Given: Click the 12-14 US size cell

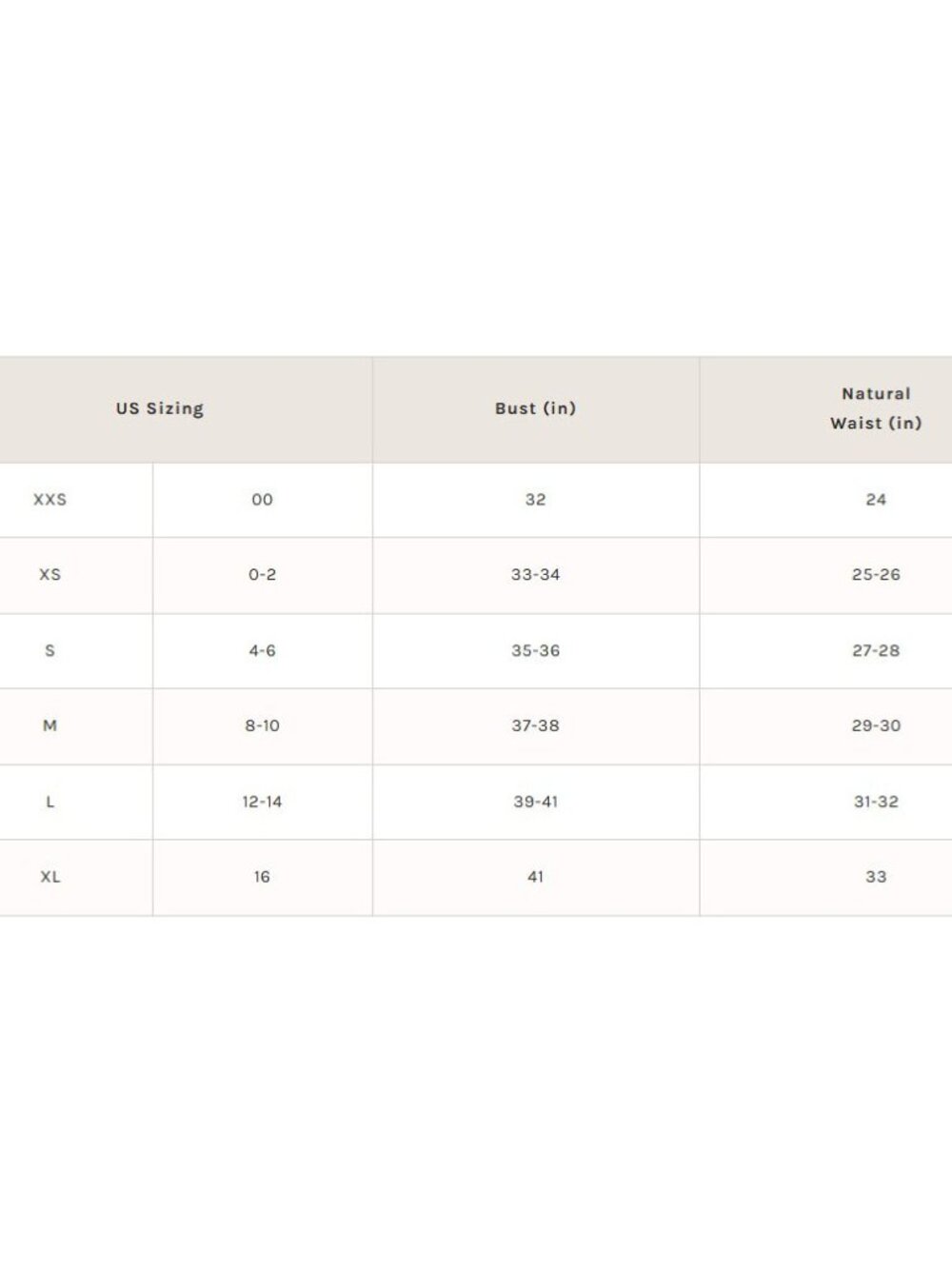Looking at the screenshot, I should point(263,802).
